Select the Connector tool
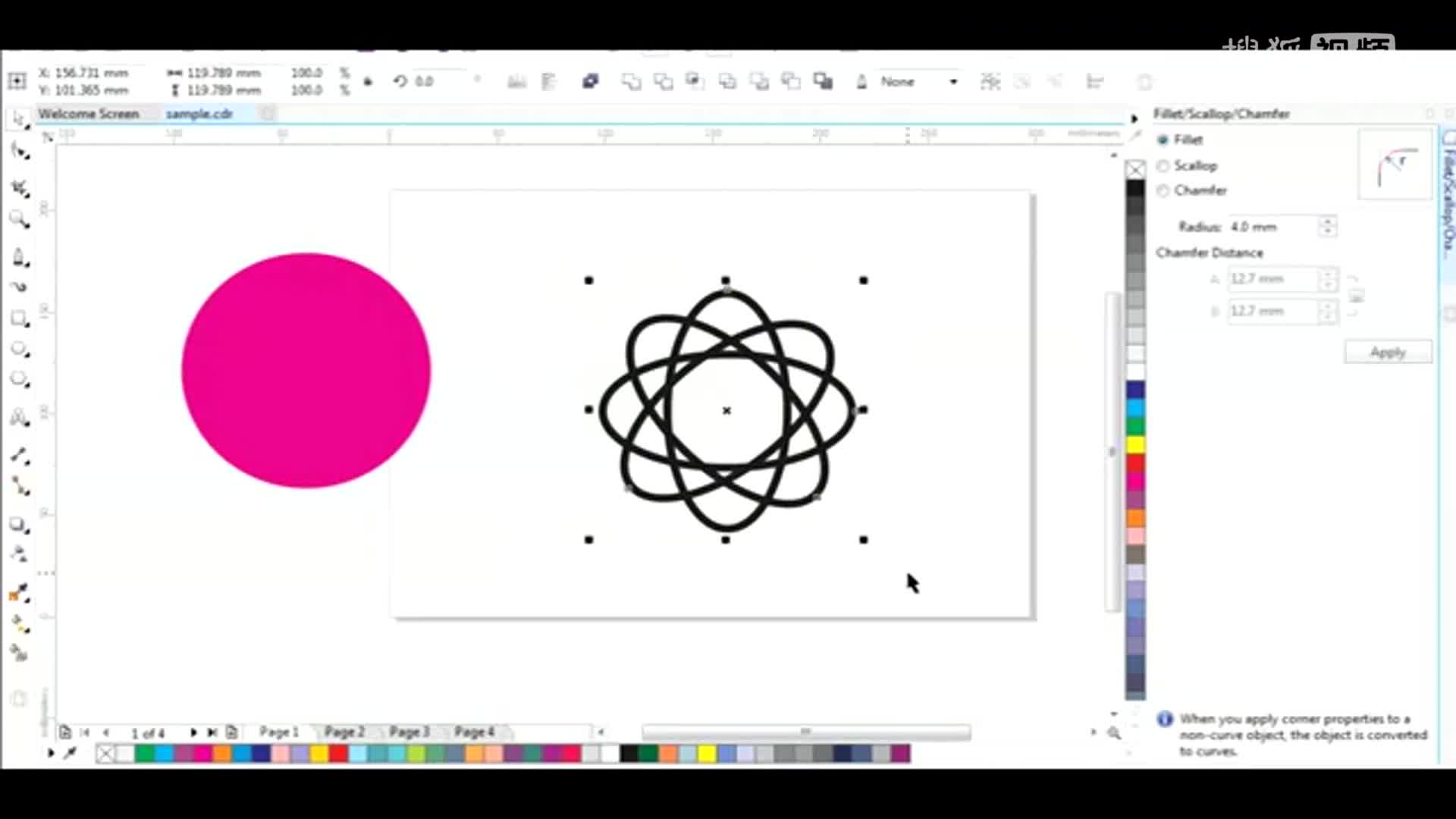The width and height of the screenshot is (1456, 819). point(20,486)
